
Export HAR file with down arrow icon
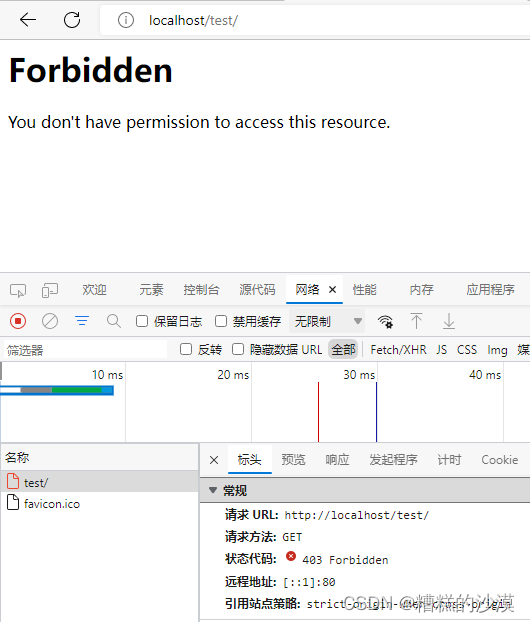point(449,321)
